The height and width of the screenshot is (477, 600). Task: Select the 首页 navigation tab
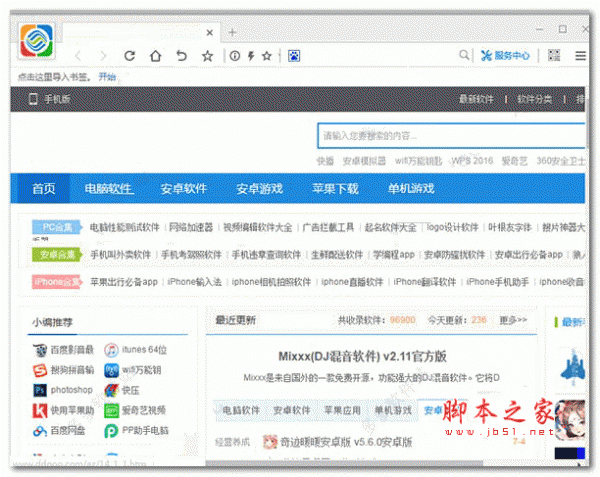point(43,189)
